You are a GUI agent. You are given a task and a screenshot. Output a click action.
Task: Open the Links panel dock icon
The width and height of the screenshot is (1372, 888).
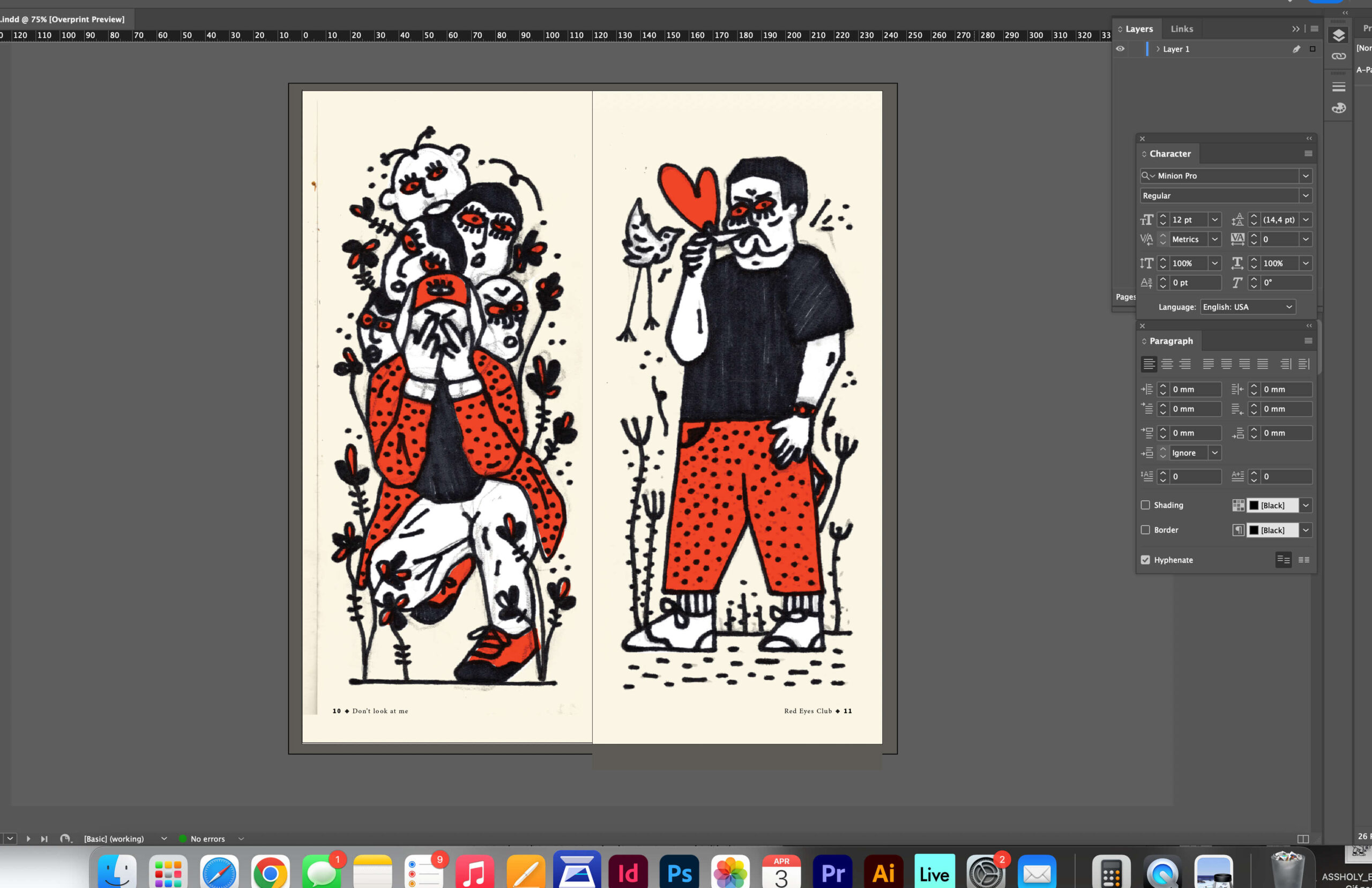[1339, 56]
